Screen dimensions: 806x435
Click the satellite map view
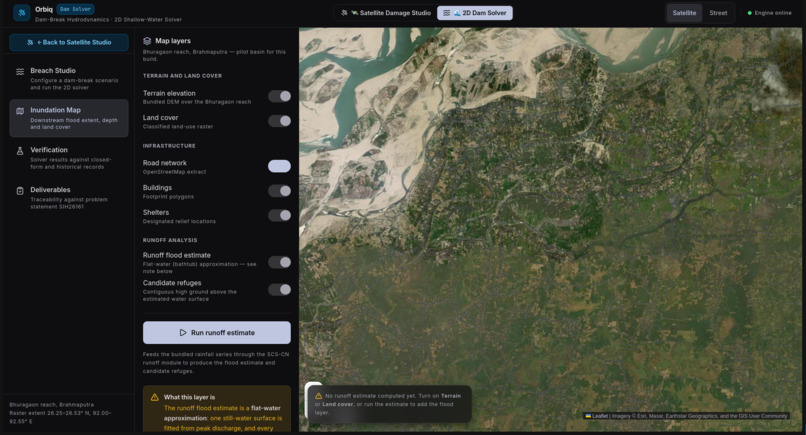(550, 229)
